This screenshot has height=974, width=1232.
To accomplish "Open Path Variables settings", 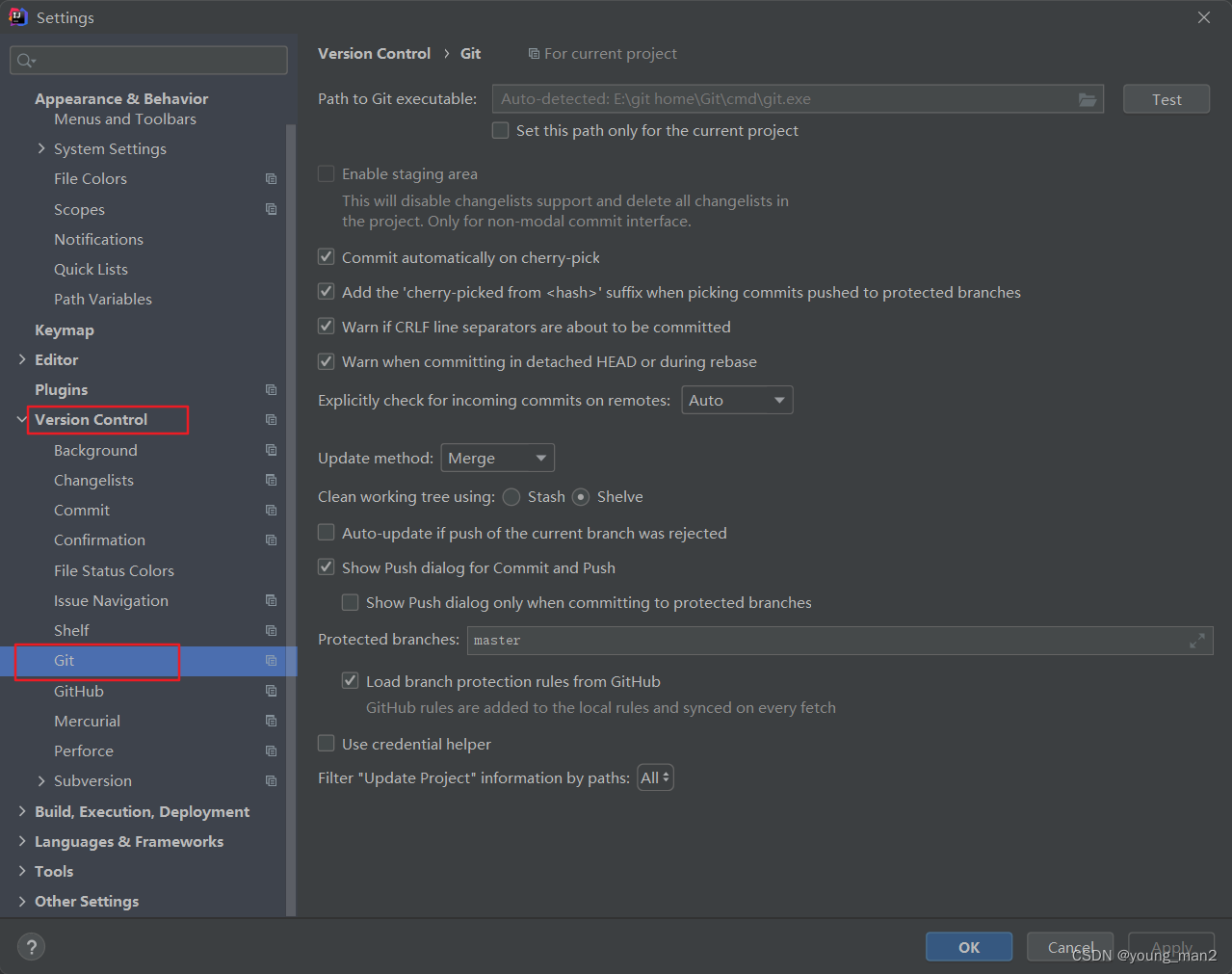I will pos(103,300).
